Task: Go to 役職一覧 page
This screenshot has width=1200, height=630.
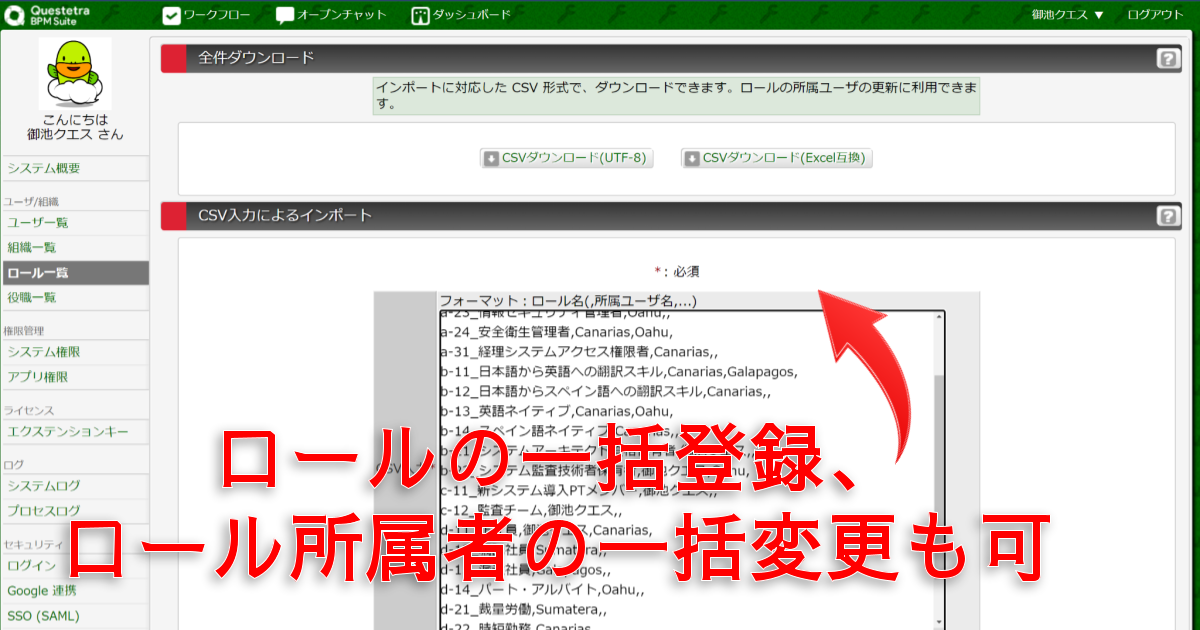Action: point(32,297)
